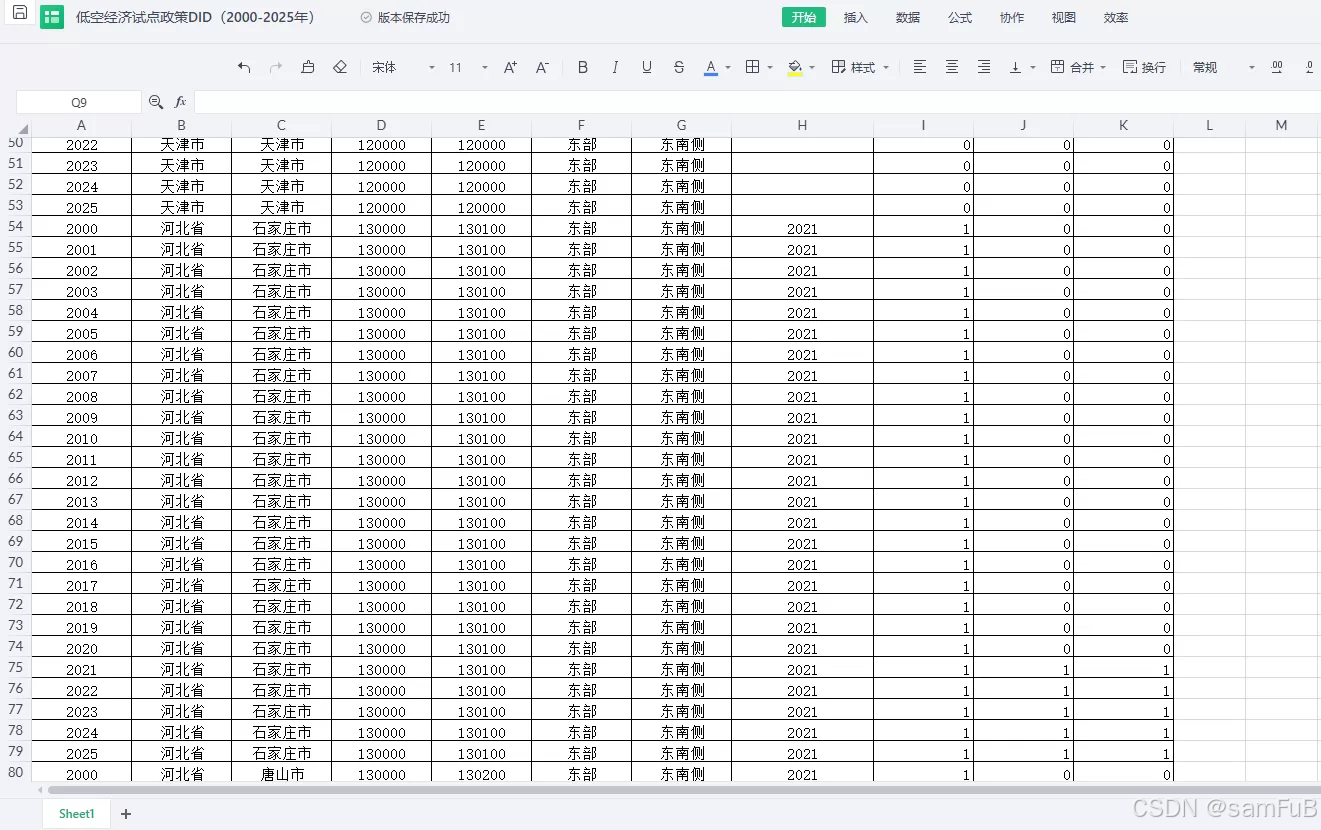
Task: Open borders dropdown arrow
Action: pyautogui.click(x=770, y=68)
